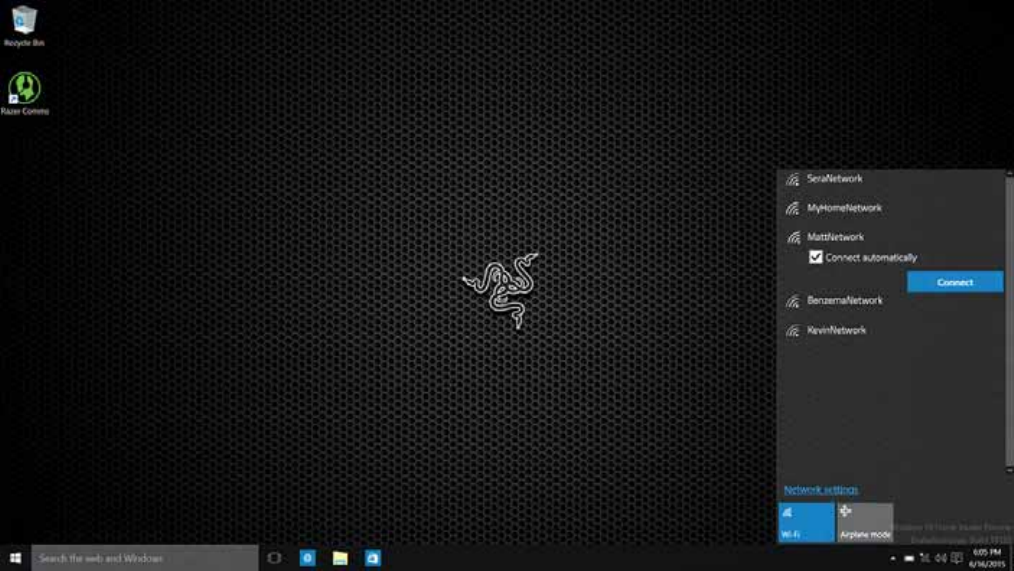This screenshot has height=571, width=1014.
Task: Open the Razer Comms desktop shortcut
Action: point(25,94)
